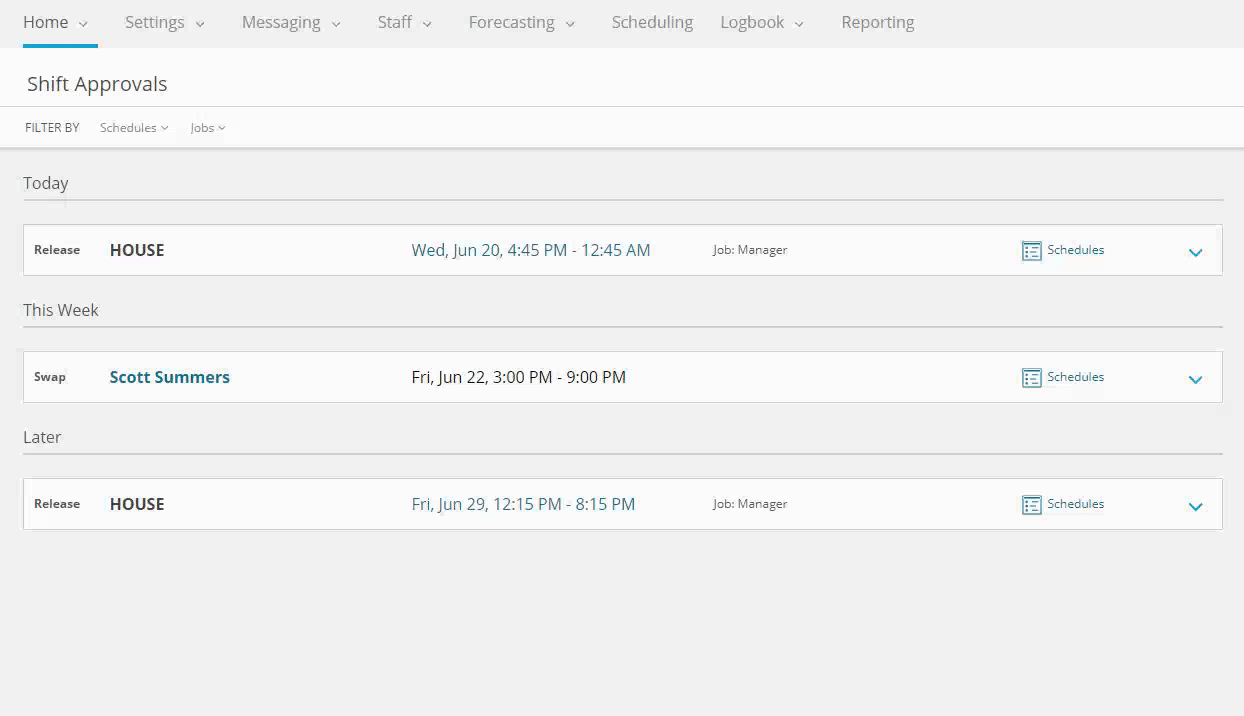Click Schedules link in the Fri, Jun 29 row
The image size is (1244, 716).
[x=1076, y=504]
